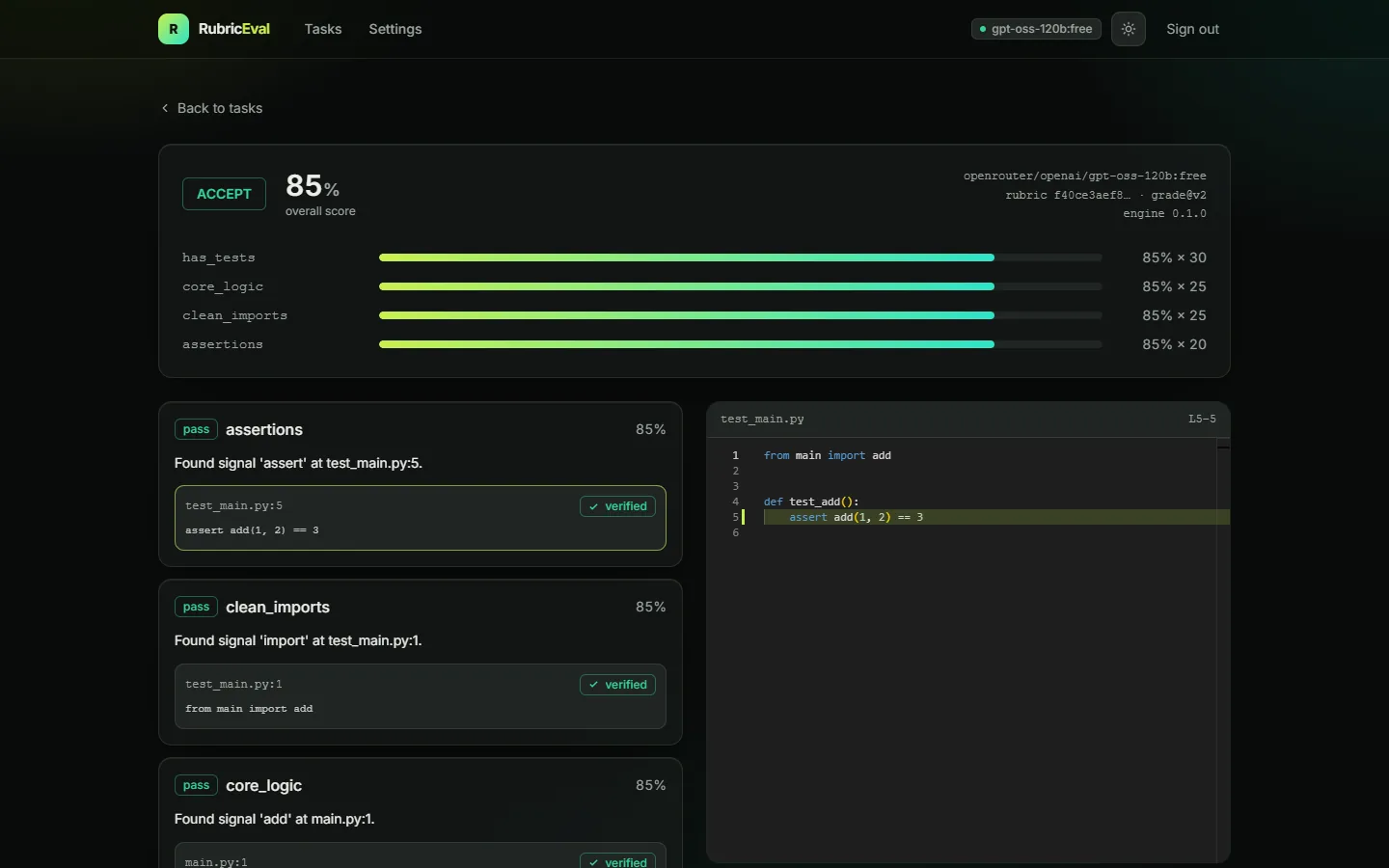
Task: Open the test_main.py:1 evidence snippet
Action: [x=421, y=696]
